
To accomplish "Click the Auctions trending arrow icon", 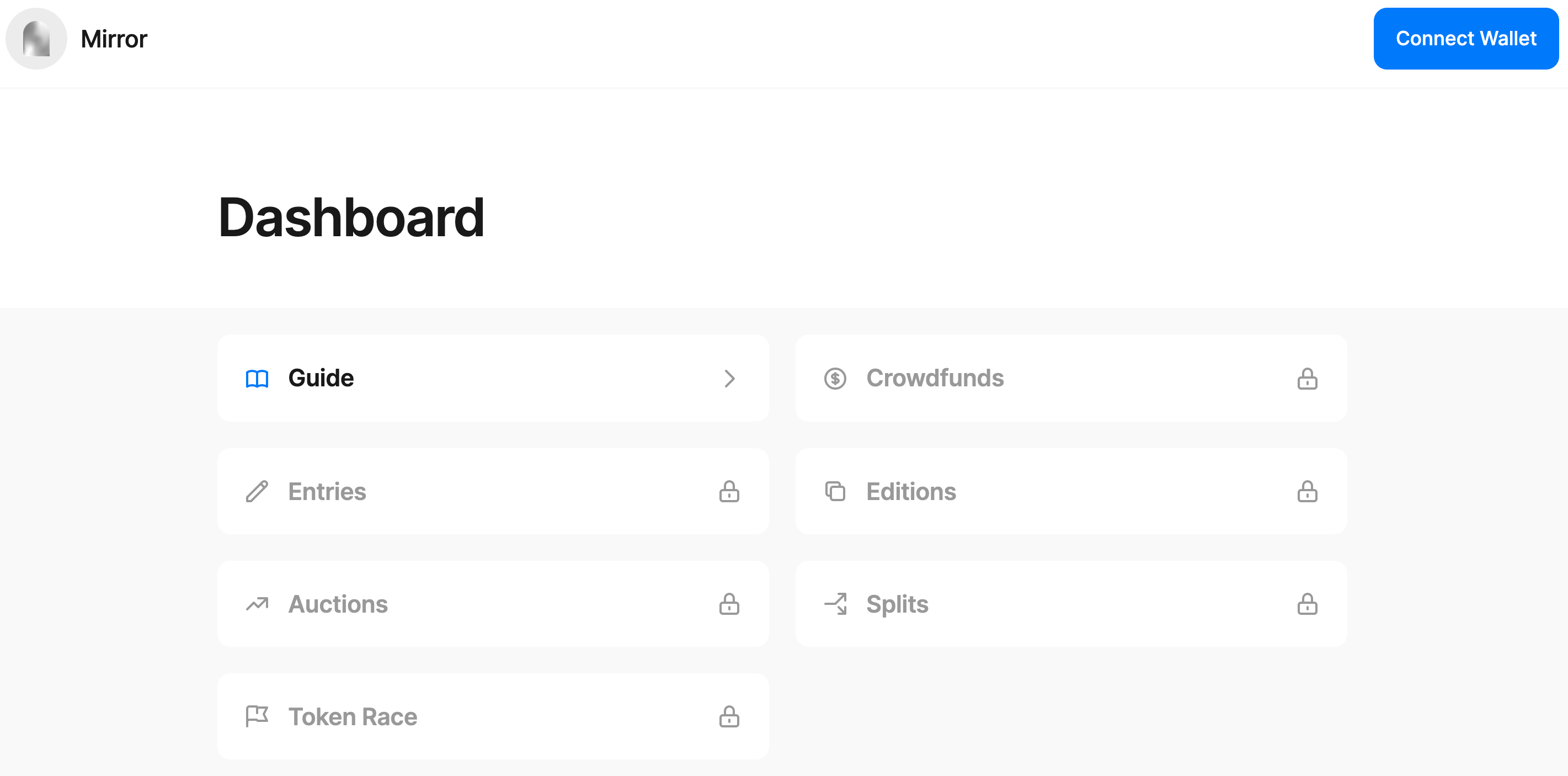I will point(257,604).
